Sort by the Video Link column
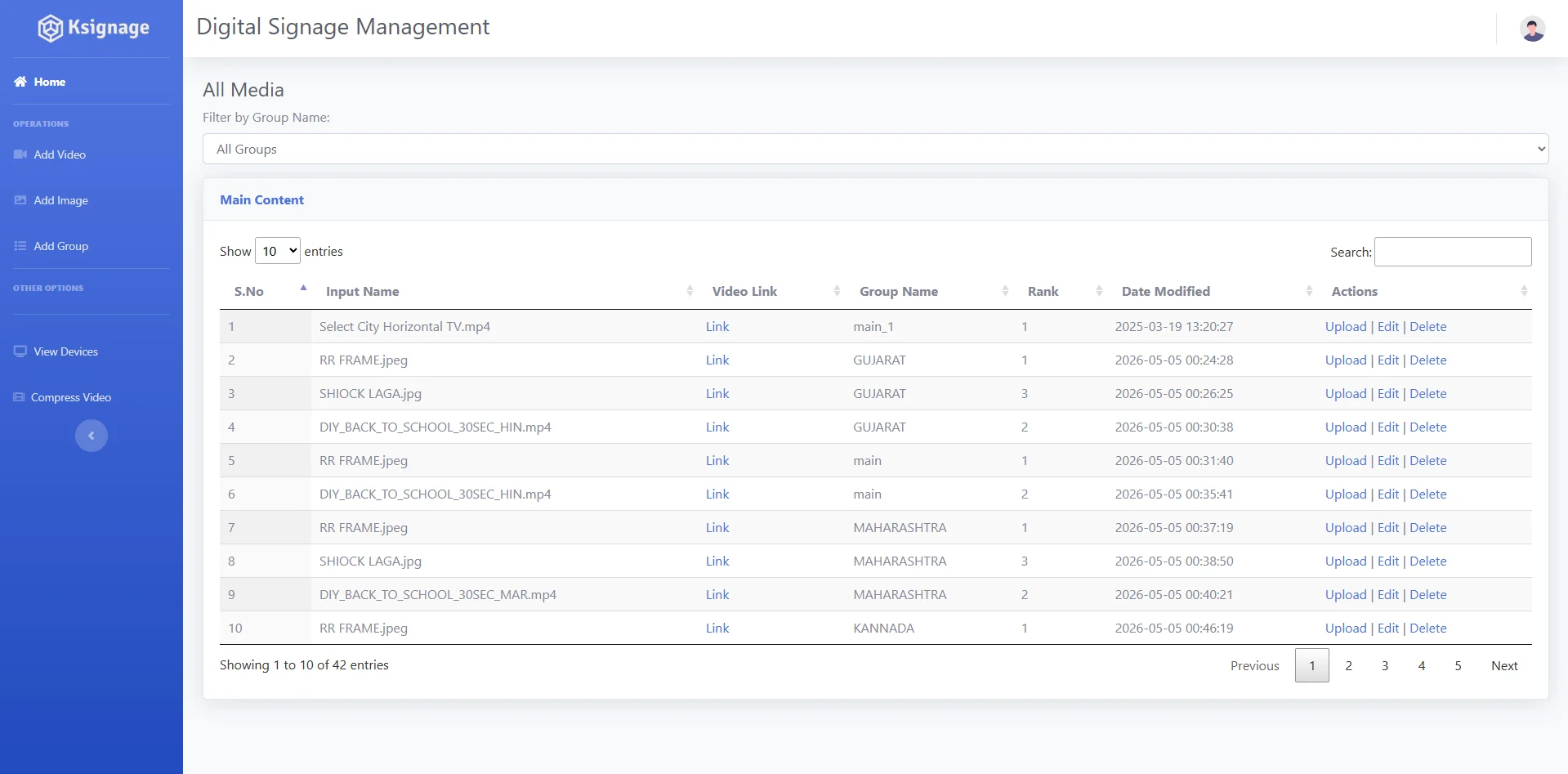Viewport: 1568px width, 774px height. click(771, 291)
